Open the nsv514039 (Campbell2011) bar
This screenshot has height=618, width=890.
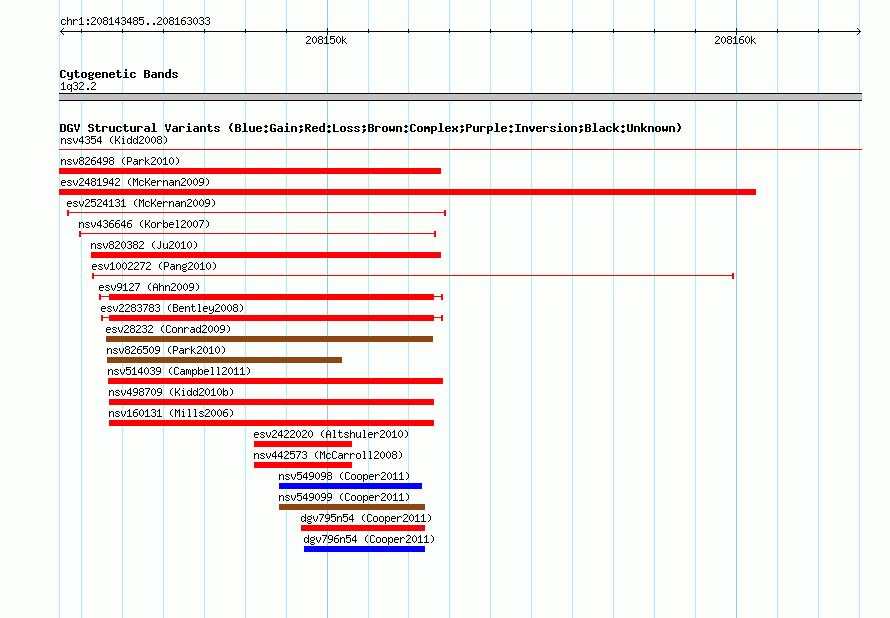[x=275, y=381]
